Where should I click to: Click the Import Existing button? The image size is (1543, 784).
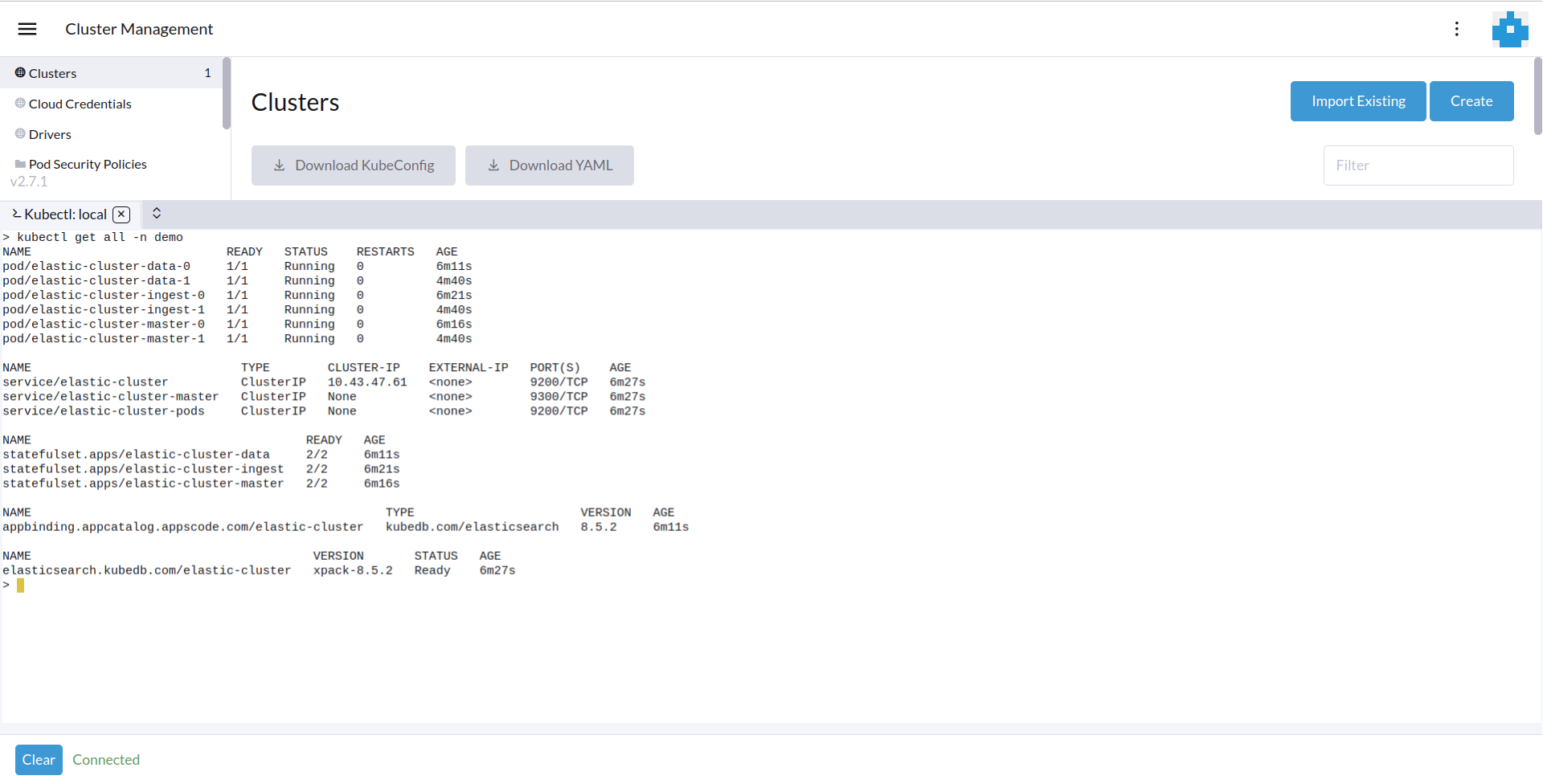pos(1357,101)
